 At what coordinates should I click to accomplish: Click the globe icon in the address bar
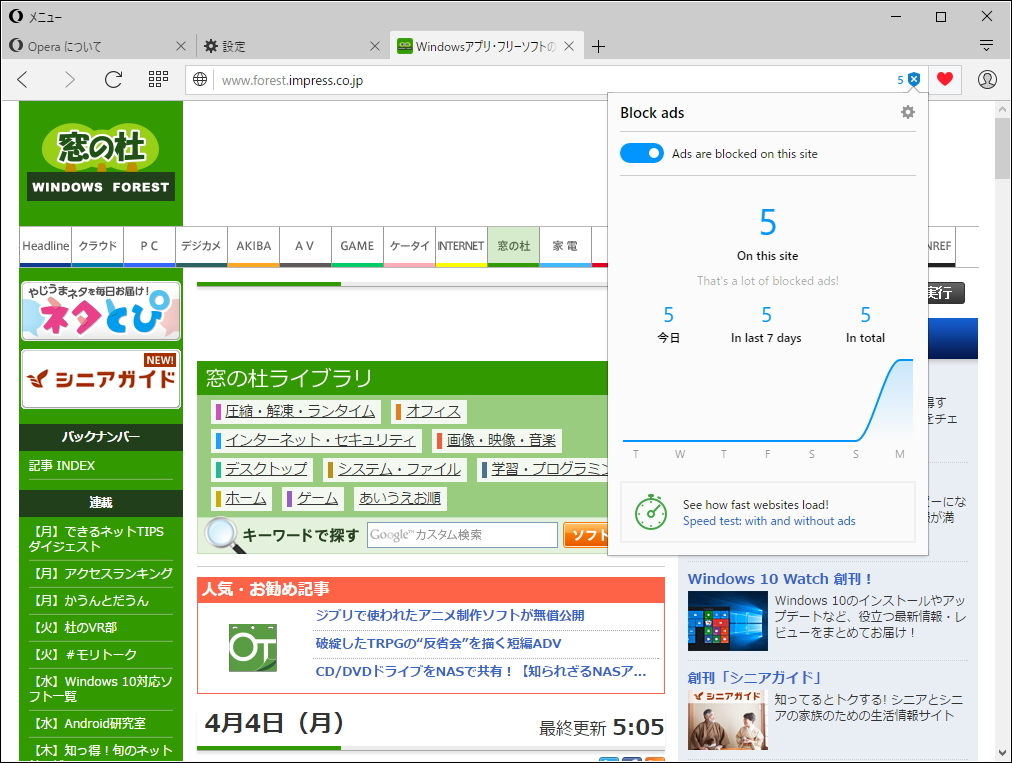(200, 79)
